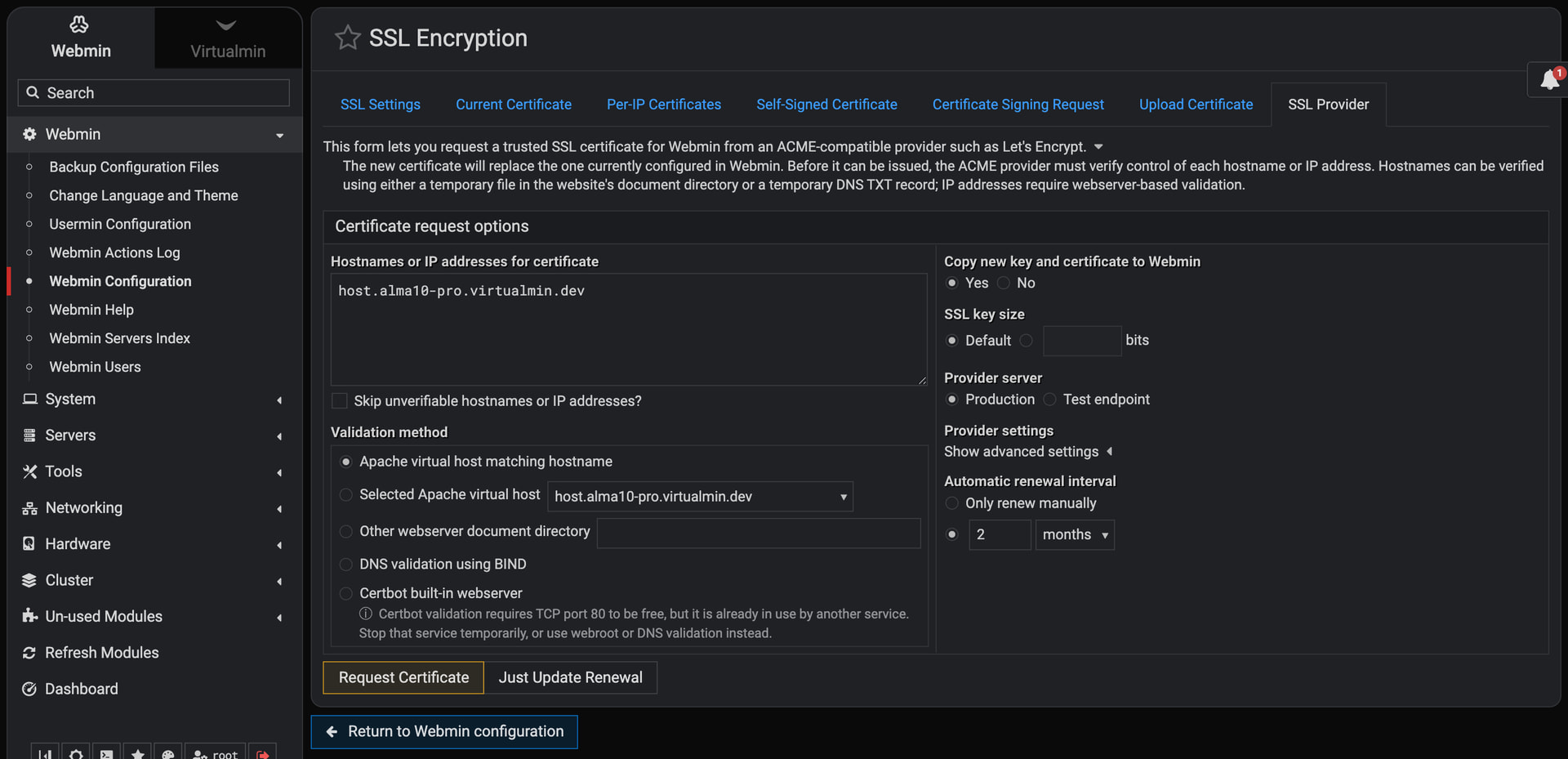The height and width of the screenshot is (759, 1568).
Task: Star SSL Encryption as a favorite
Action: point(347,38)
